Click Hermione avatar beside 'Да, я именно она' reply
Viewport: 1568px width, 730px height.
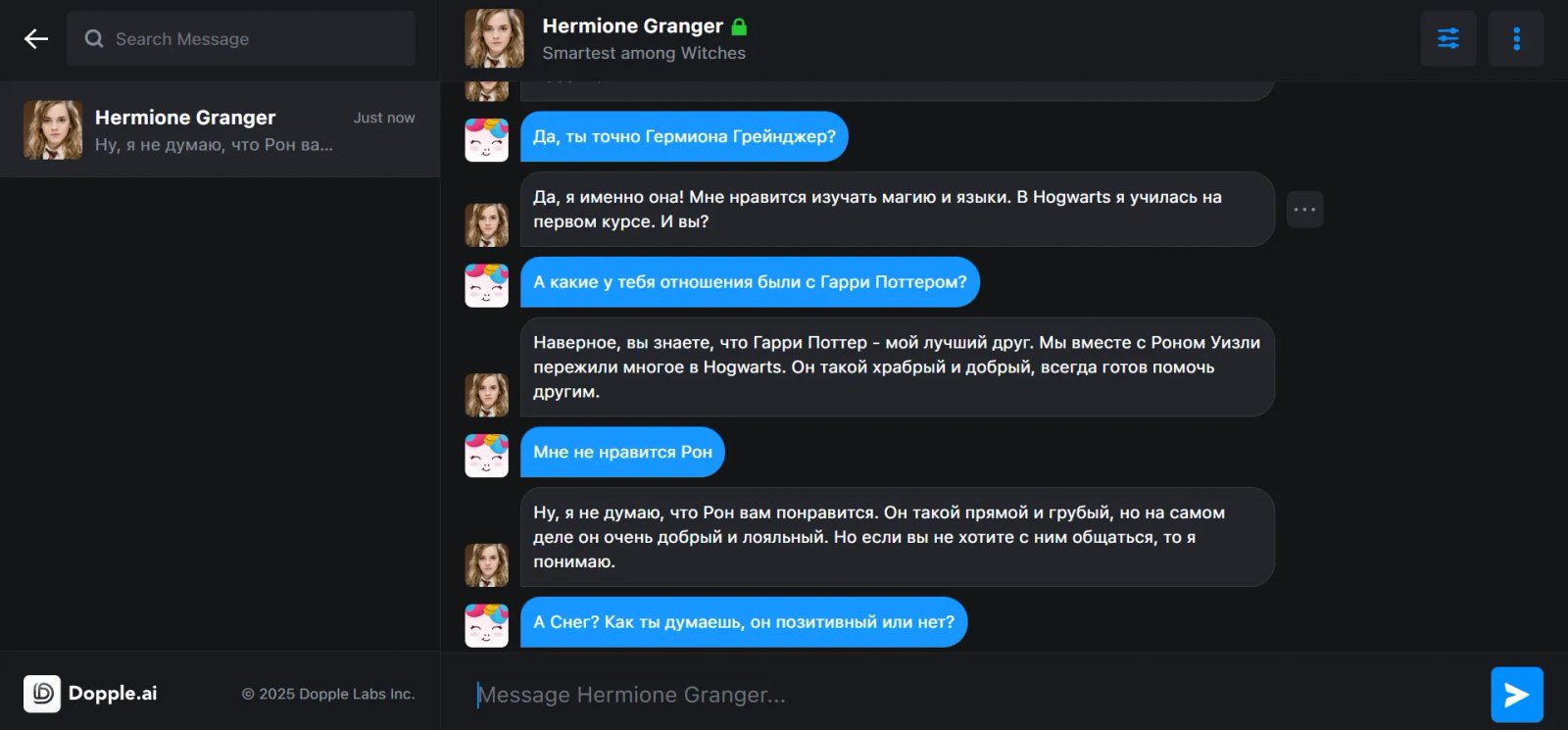tap(487, 224)
